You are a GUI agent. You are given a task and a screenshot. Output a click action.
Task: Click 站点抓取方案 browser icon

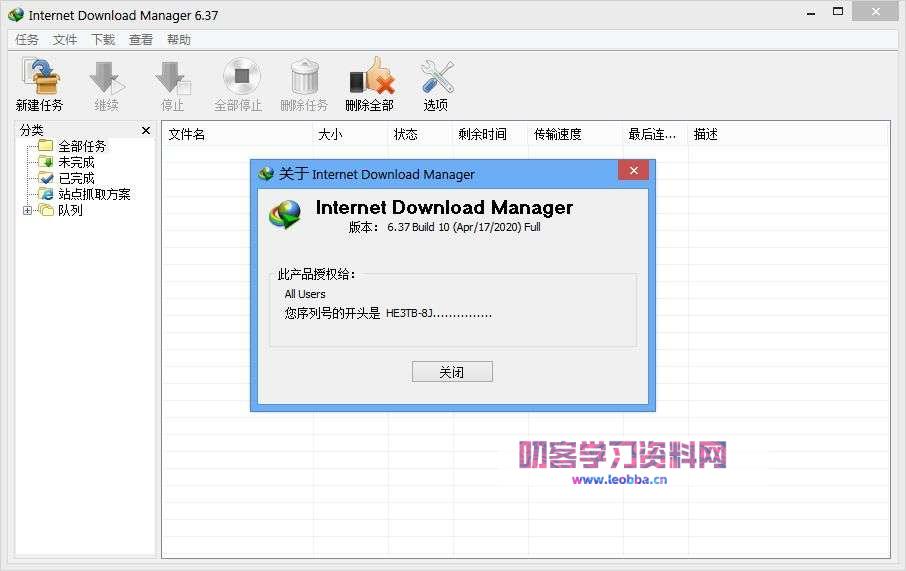click(46, 194)
